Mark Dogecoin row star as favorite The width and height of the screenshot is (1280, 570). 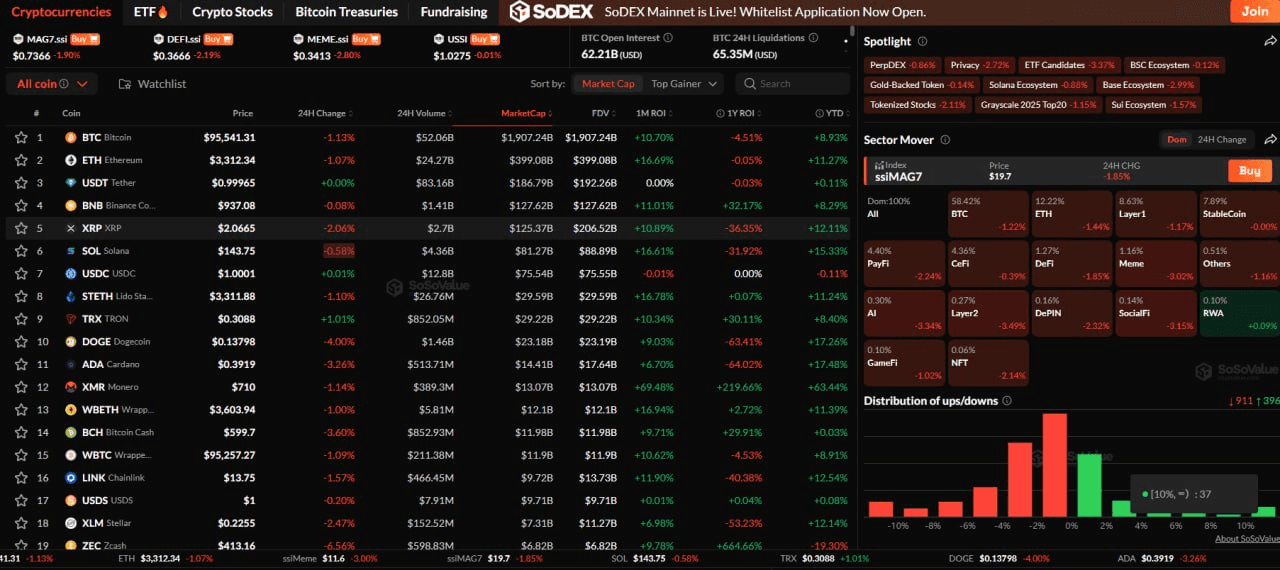[x=20, y=342]
